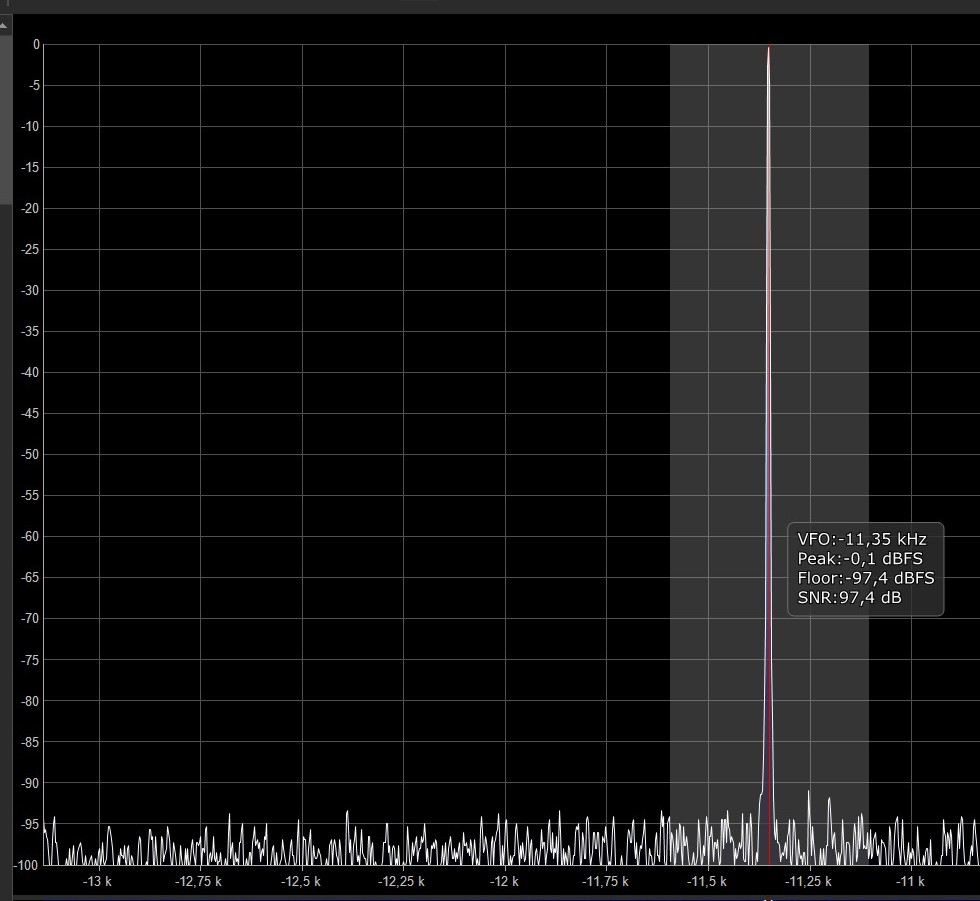The image size is (980, 901).
Task: Click the -50 dB axis label
Action: click(x=30, y=455)
